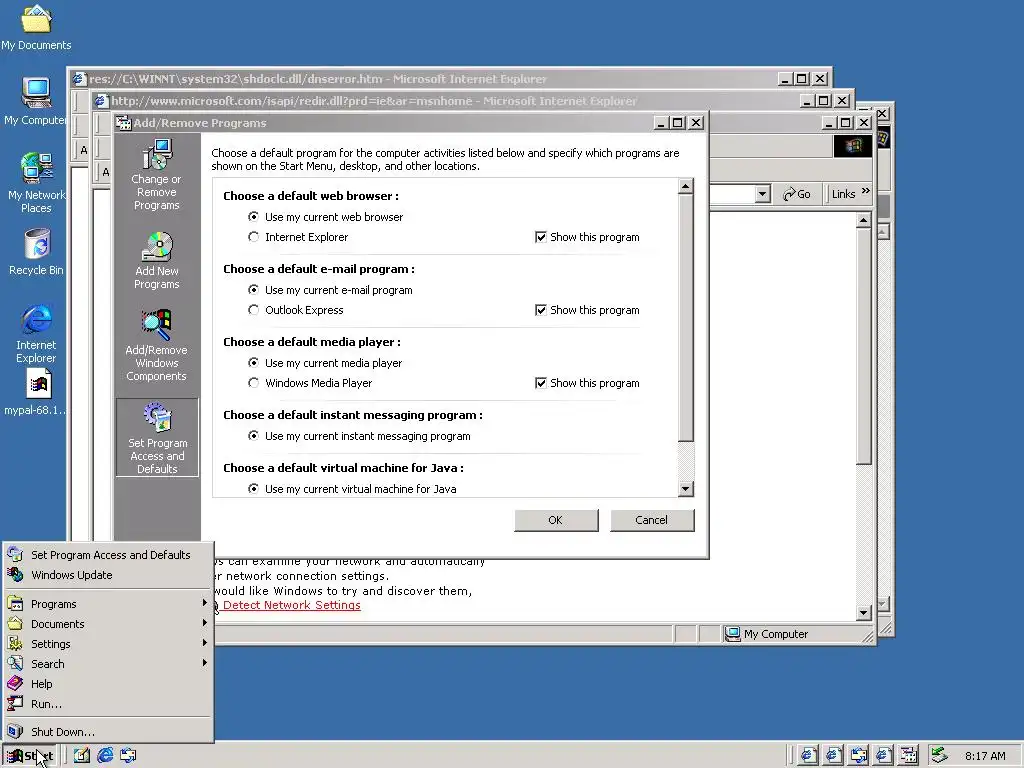The image size is (1024, 768).
Task: Select Internet Explorer desktop icon
Action: click(37, 333)
